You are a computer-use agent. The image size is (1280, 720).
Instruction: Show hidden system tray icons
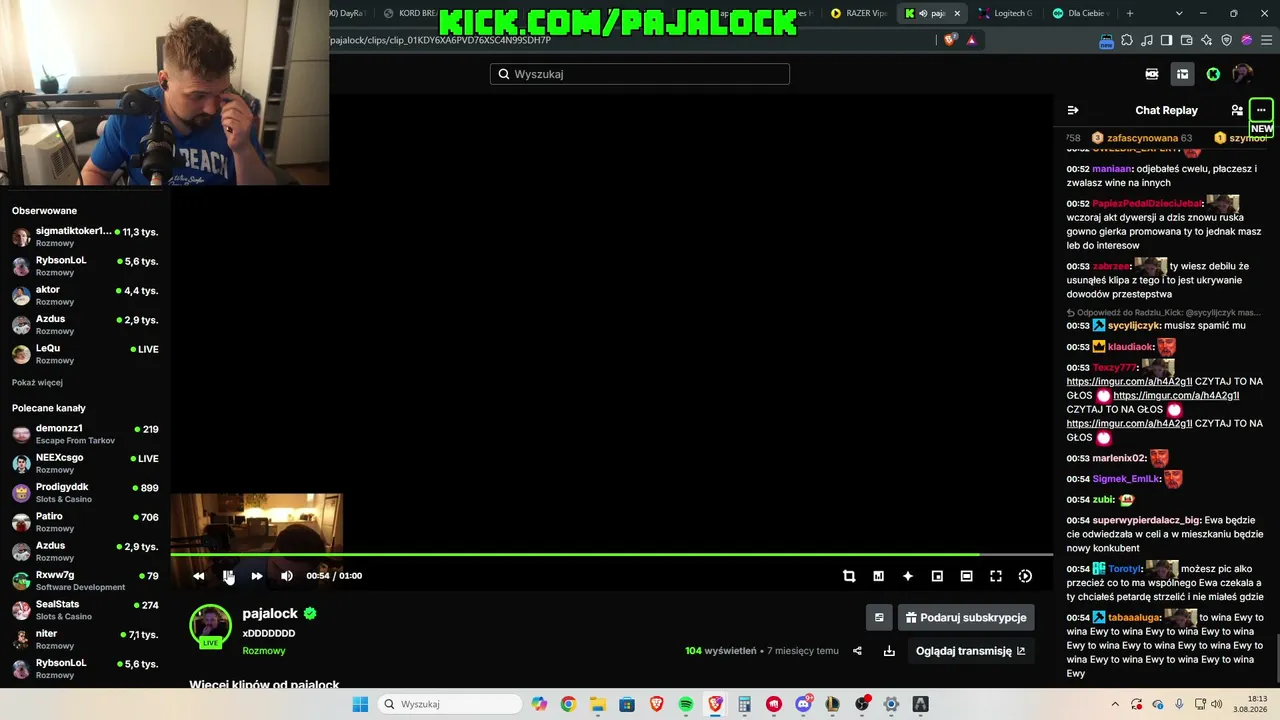point(1114,704)
